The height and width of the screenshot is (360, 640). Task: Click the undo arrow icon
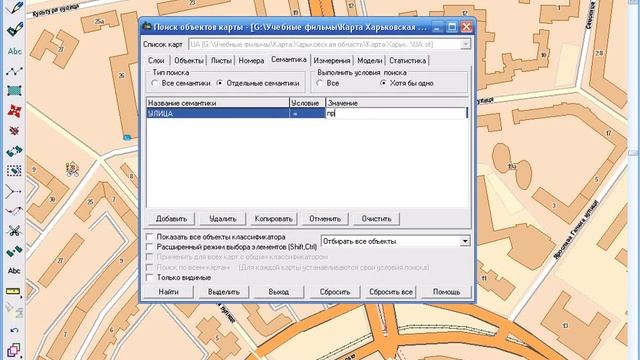click(x=14, y=330)
